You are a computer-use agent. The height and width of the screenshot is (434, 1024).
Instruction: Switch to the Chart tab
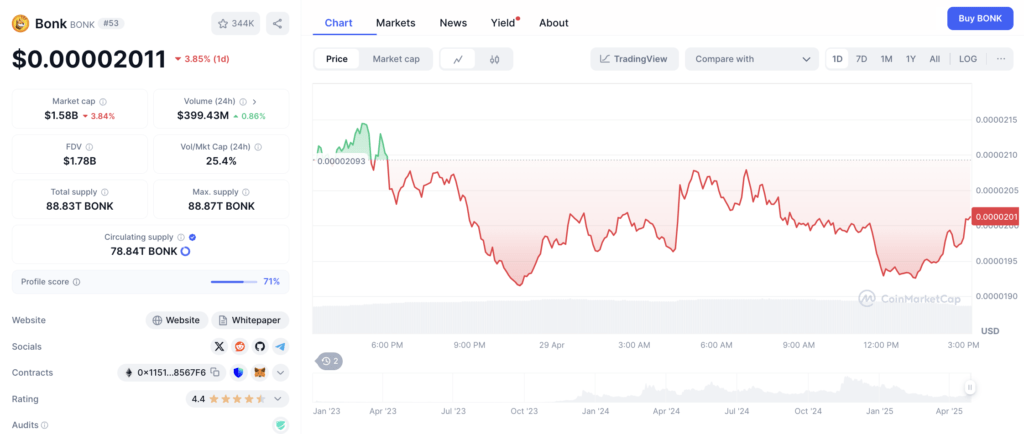pyautogui.click(x=338, y=23)
